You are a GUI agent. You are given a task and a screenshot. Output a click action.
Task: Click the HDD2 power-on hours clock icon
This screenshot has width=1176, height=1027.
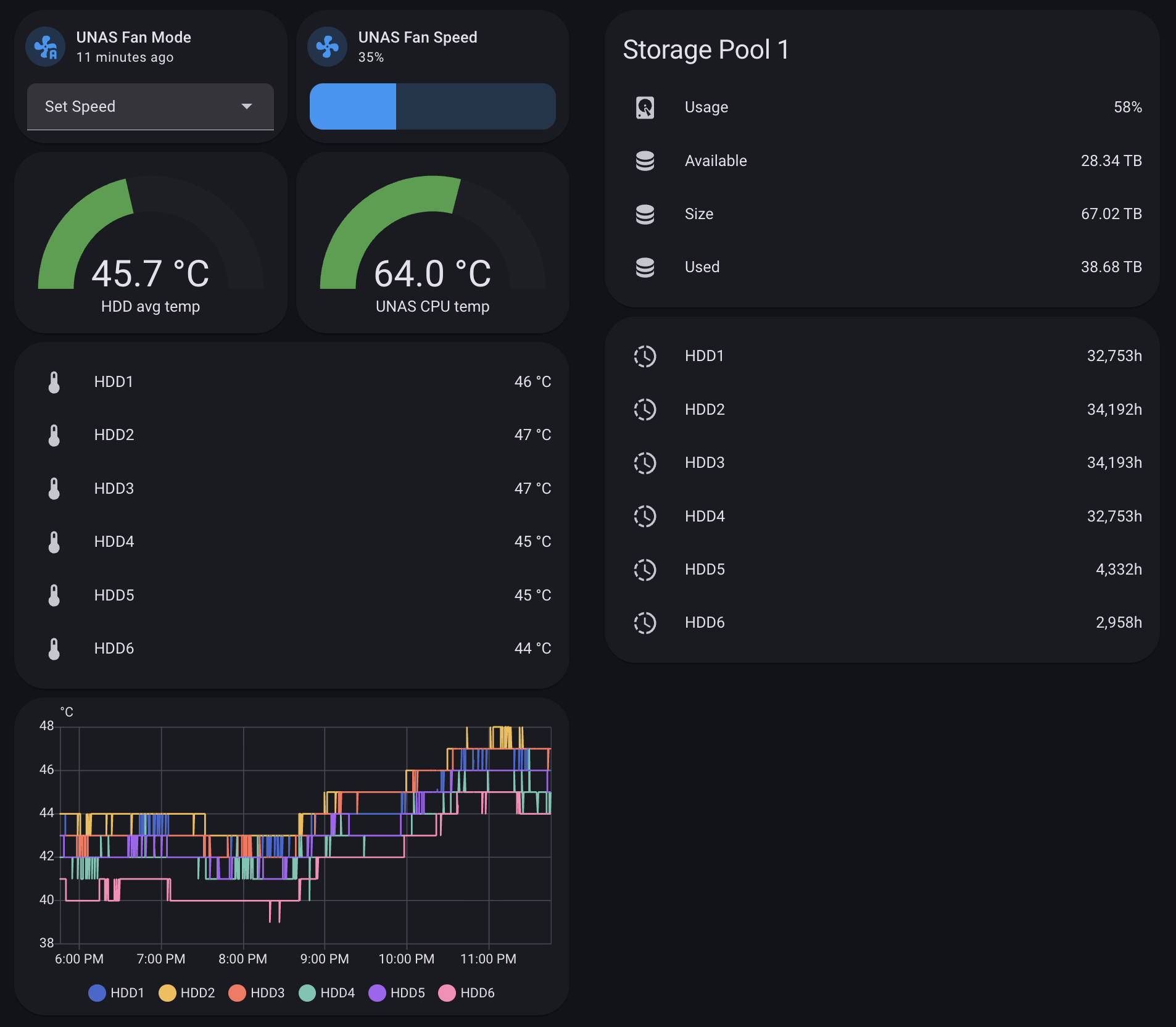(645, 410)
